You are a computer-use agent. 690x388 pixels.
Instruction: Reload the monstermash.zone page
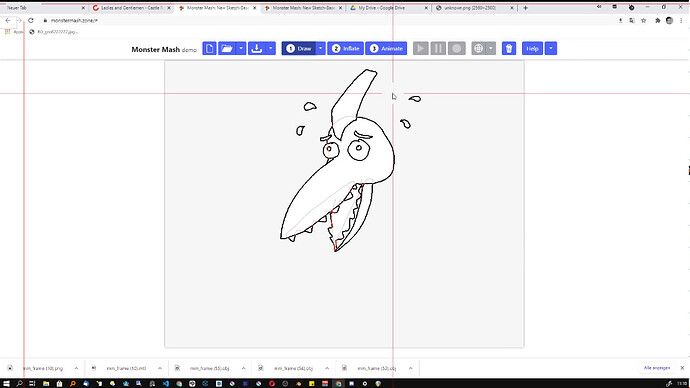[31, 20]
